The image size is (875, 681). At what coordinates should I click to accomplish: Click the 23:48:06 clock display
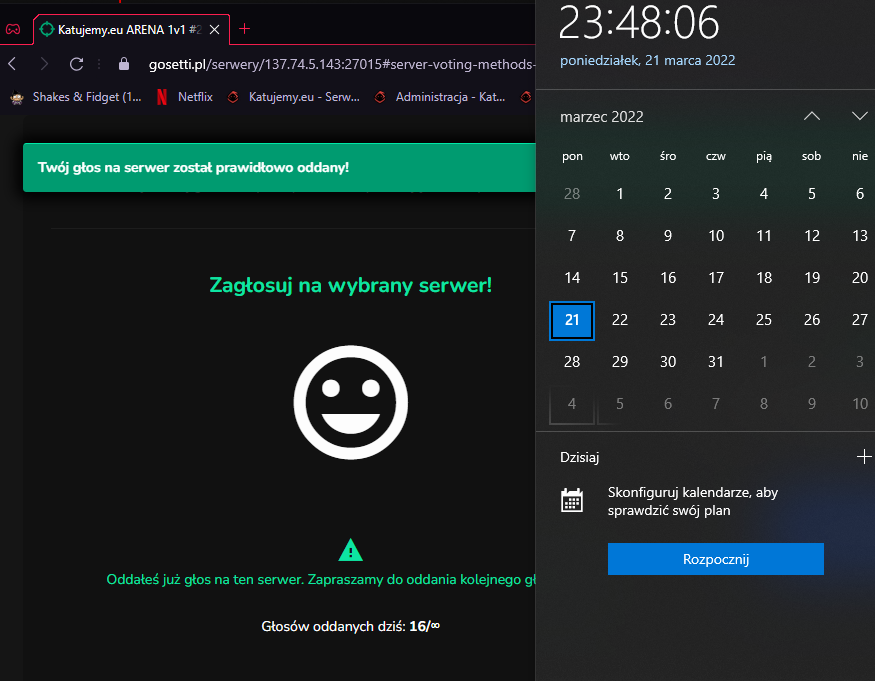point(639,23)
